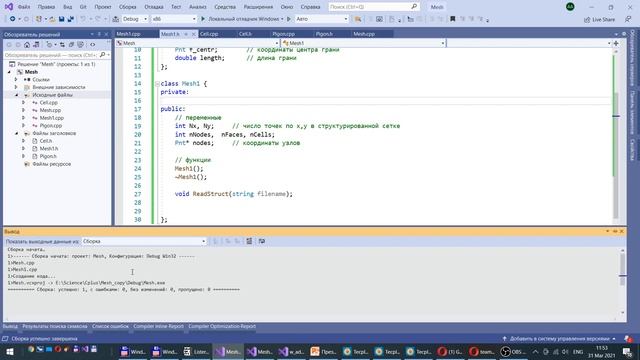Viewport: 640px width, 360px height.
Task: Open the Файл menu
Action: tap(24, 7)
